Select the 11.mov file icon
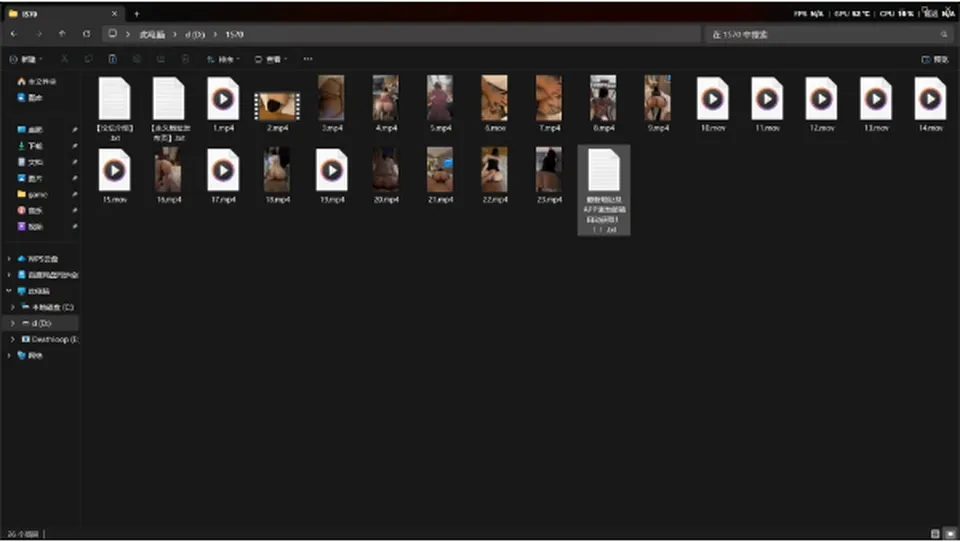The image size is (960, 542). click(x=767, y=99)
